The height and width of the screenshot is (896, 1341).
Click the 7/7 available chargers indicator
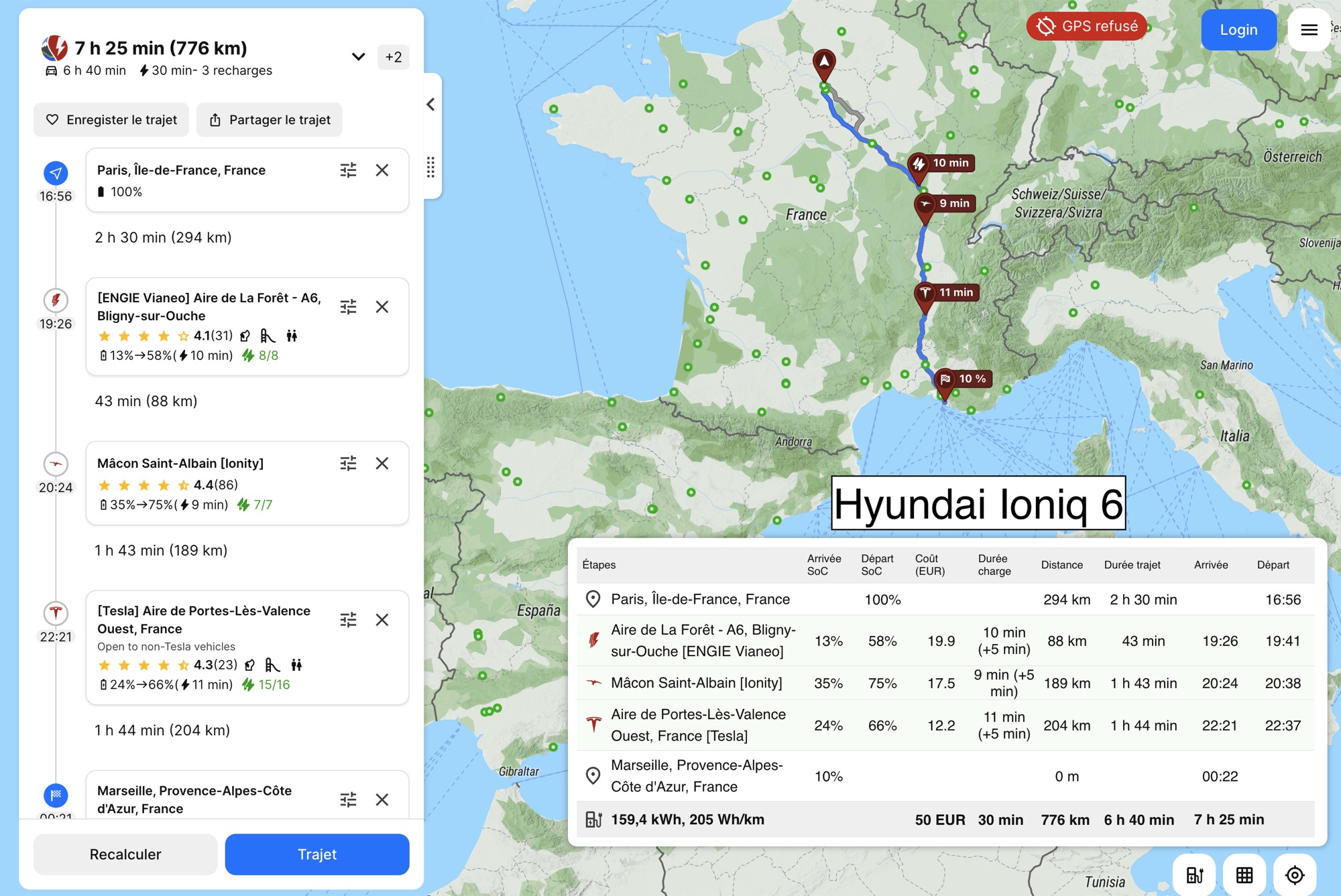255,505
